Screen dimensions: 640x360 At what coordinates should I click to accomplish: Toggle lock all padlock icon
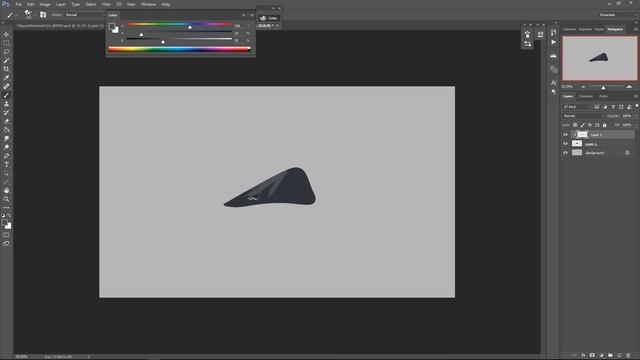604,125
